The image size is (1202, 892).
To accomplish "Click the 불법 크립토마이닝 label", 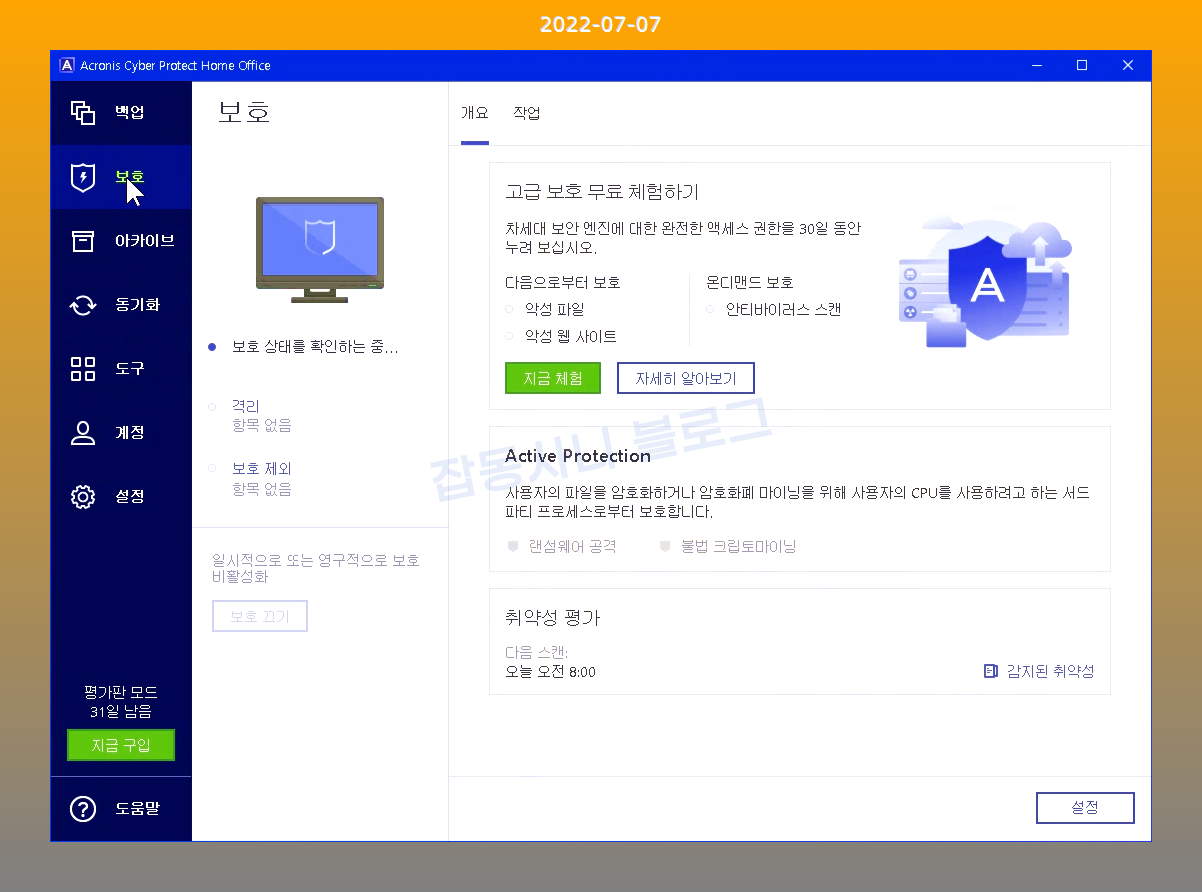I will pos(739,547).
